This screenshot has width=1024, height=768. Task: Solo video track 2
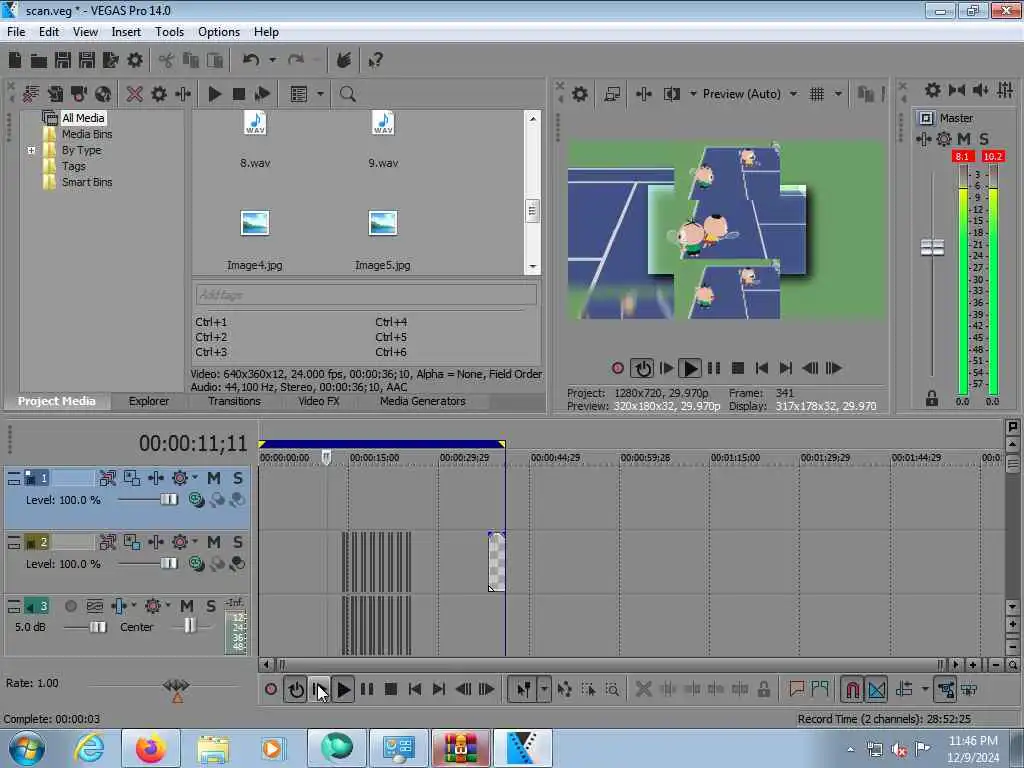click(x=238, y=542)
